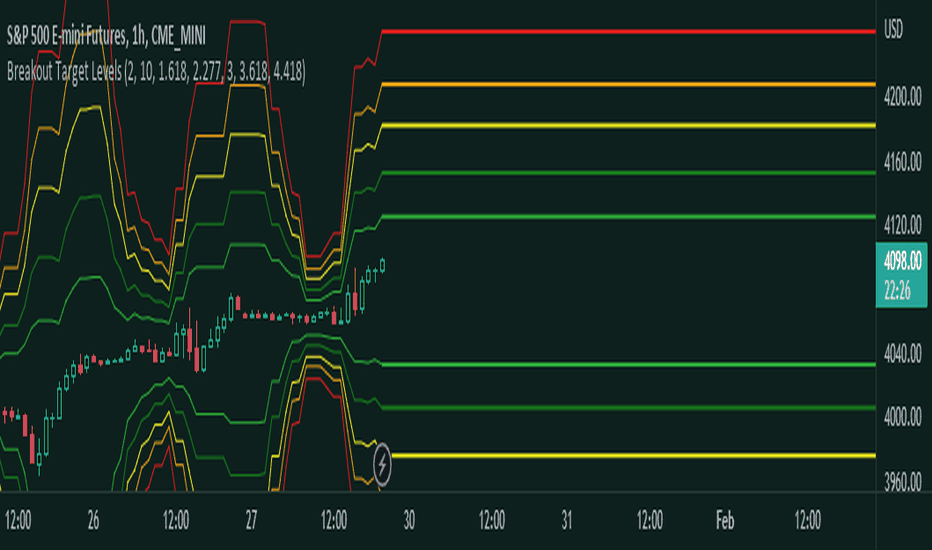Select the green target line near 4120

tap(629, 217)
